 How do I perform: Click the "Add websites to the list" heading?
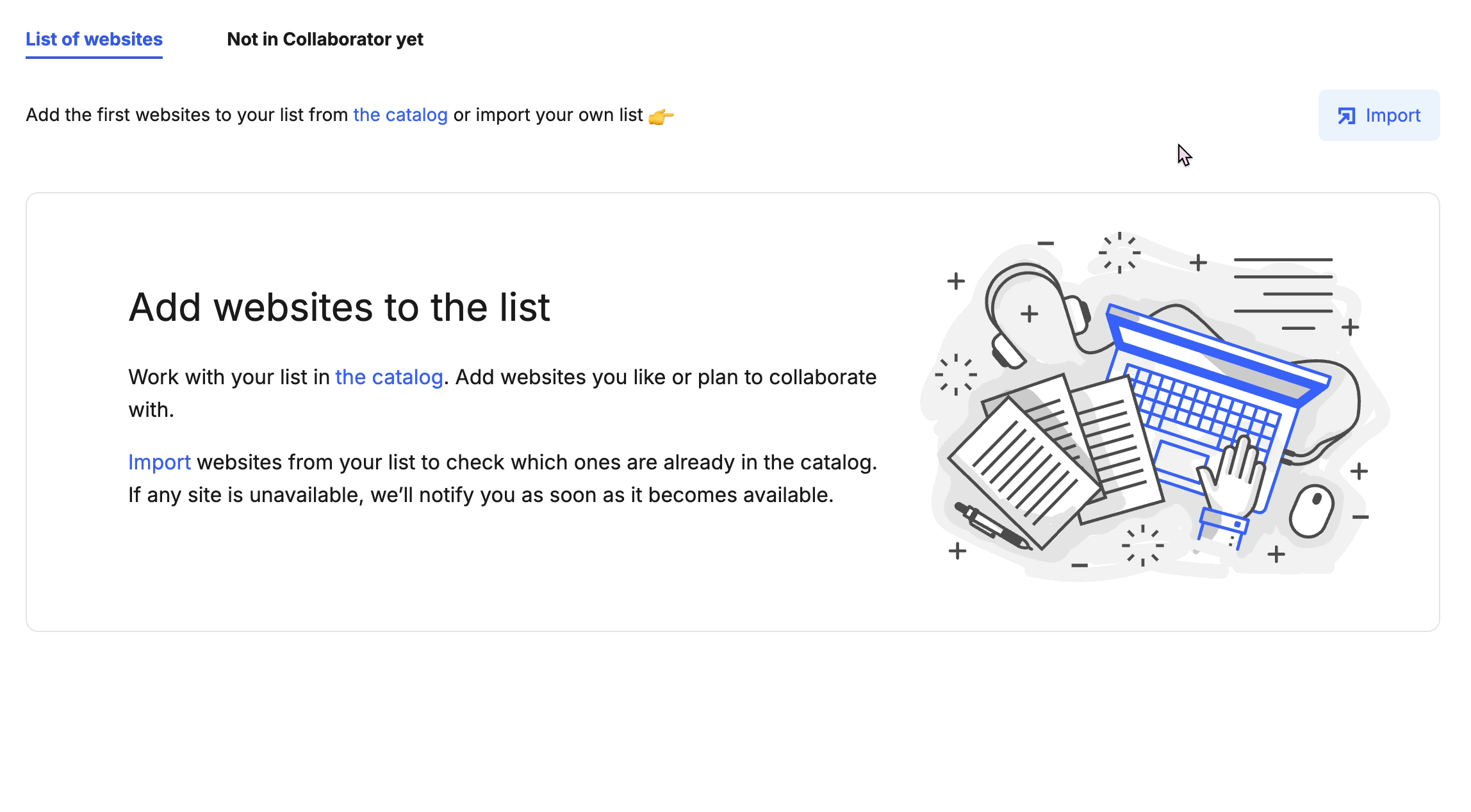click(x=340, y=307)
